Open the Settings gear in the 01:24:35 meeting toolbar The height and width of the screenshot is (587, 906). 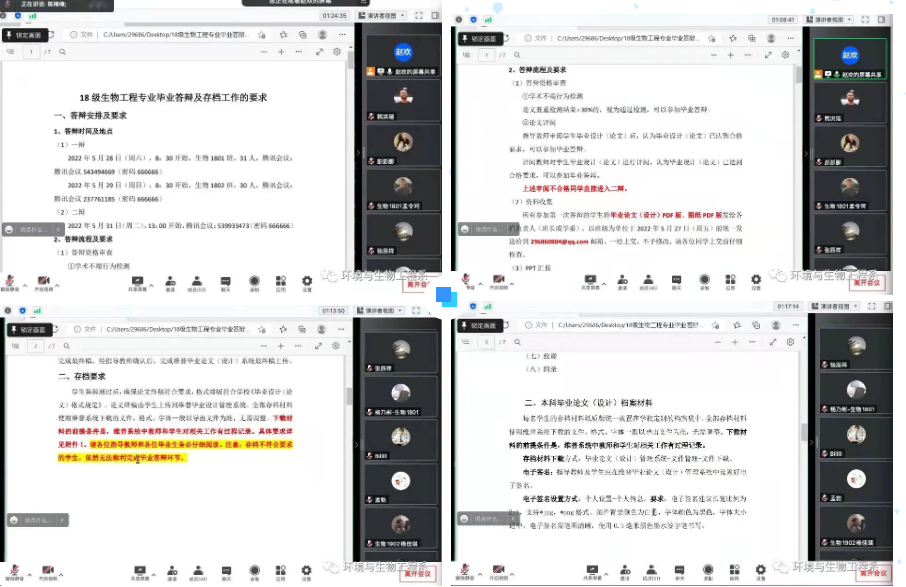(307, 279)
